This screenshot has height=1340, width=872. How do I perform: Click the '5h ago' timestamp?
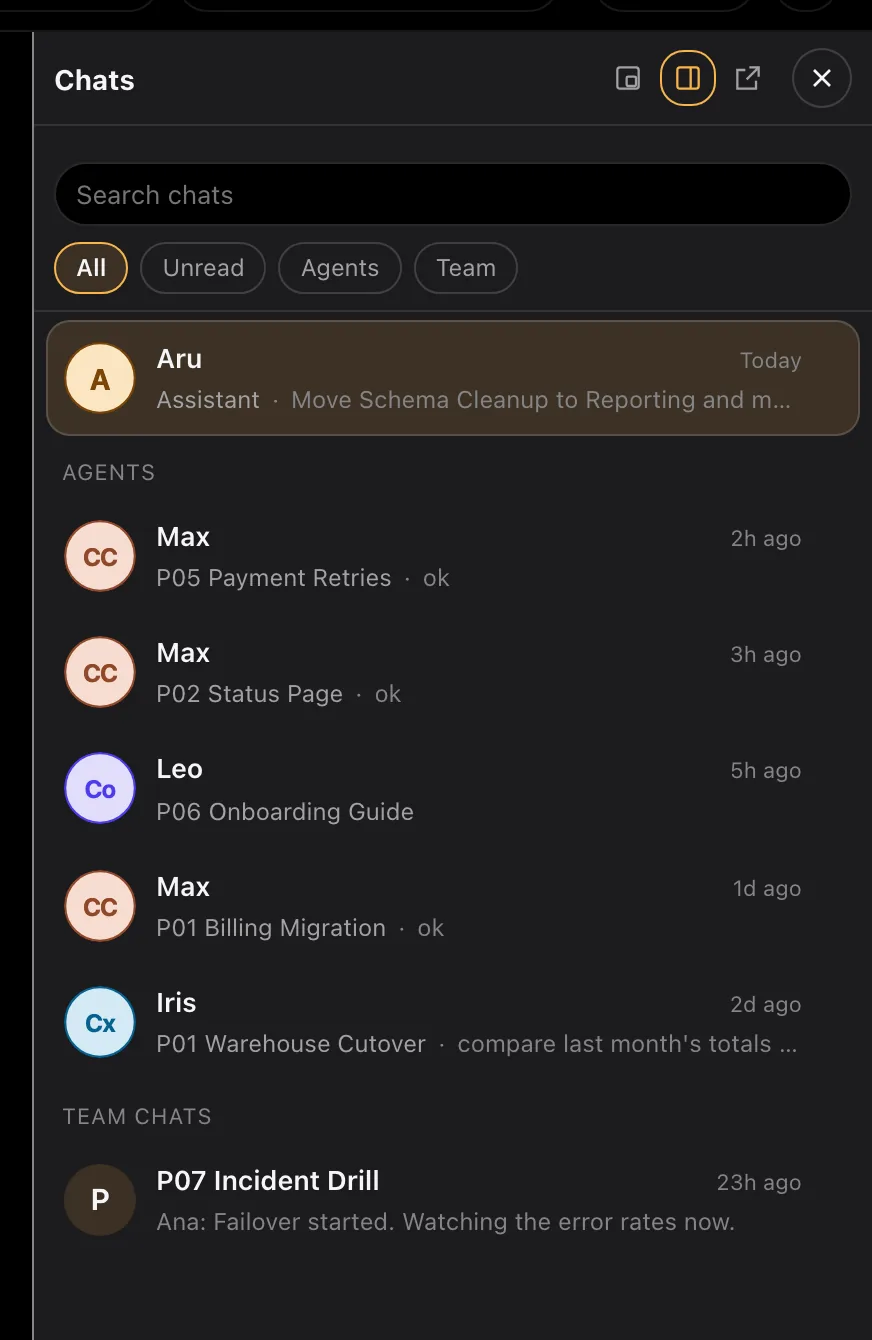(x=766, y=771)
